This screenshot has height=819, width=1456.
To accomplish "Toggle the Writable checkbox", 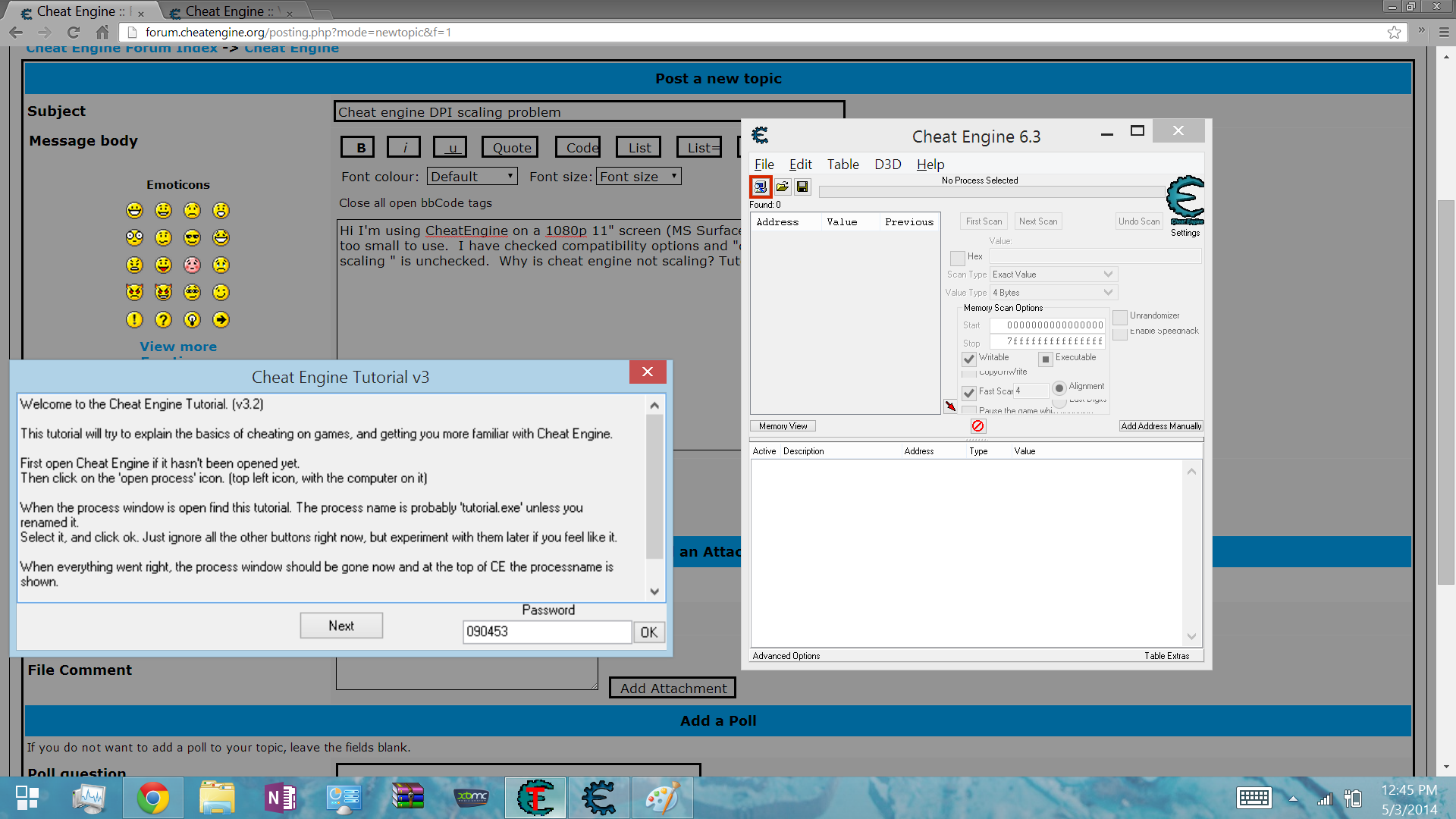I will click(968, 359).
